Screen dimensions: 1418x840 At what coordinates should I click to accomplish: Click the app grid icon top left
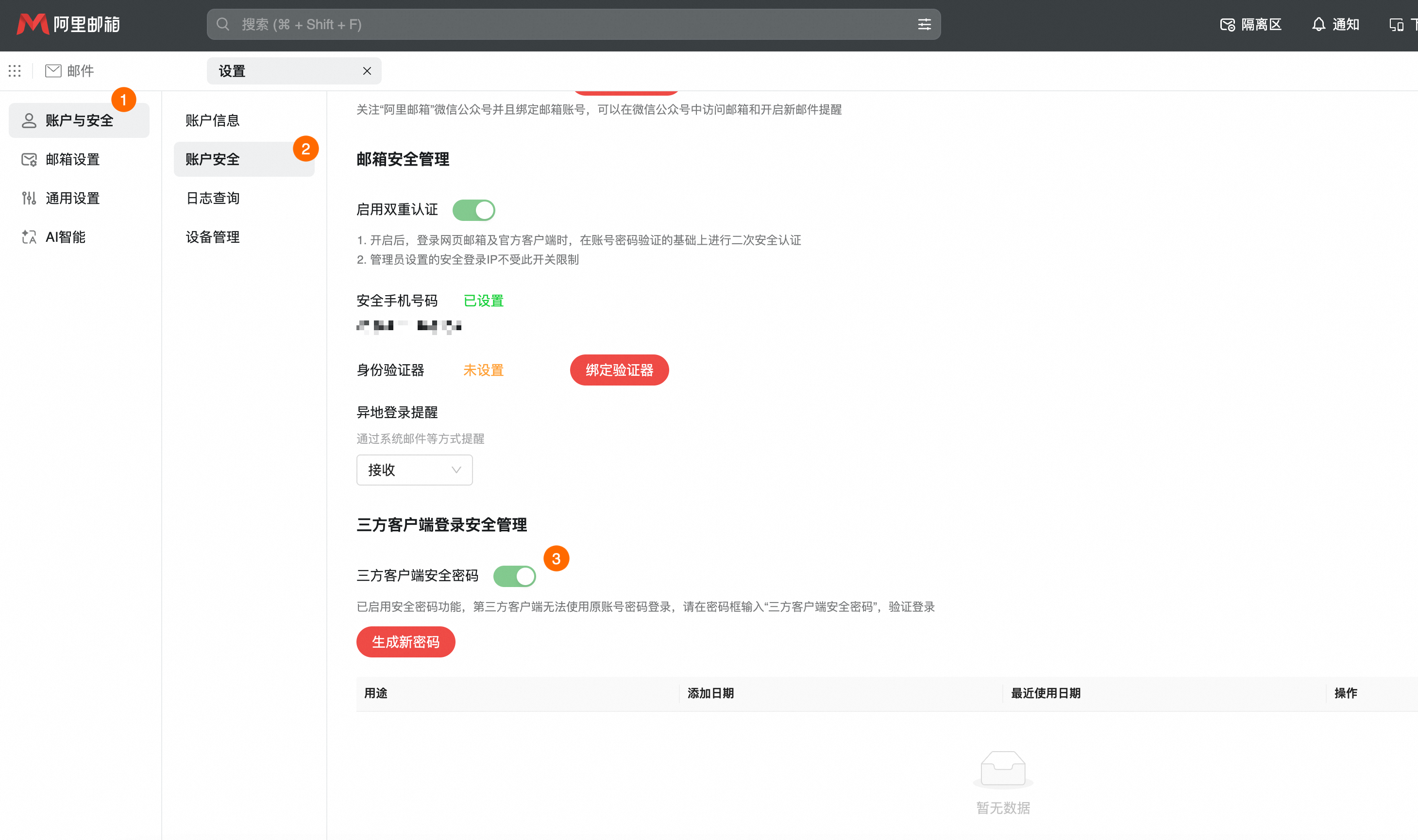tap(14, 70)
